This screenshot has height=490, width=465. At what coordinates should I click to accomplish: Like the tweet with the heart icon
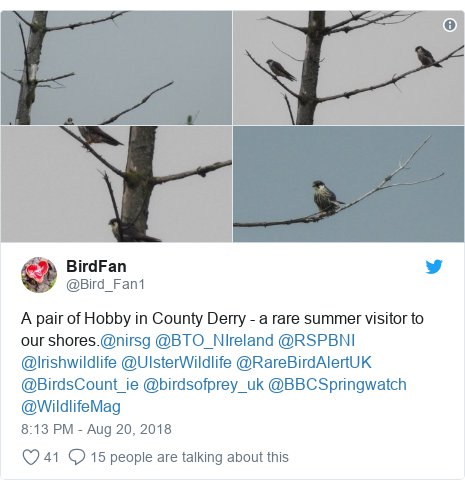tap(31, 457)
